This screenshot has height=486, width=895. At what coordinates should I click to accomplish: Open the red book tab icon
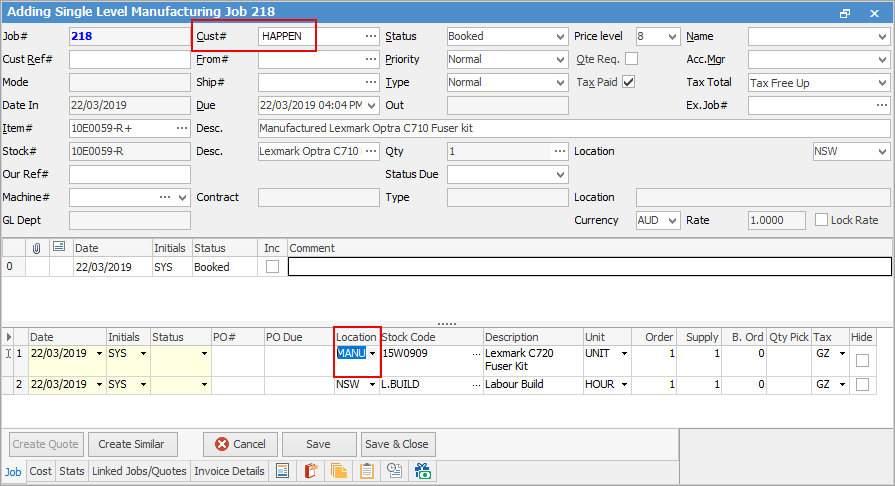(311, 471)
